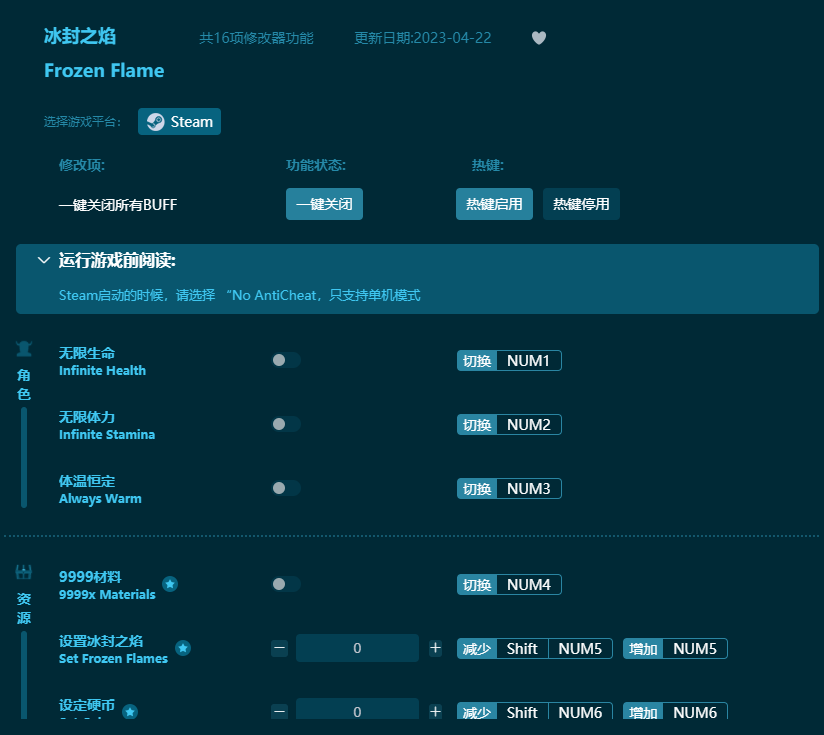Click the plus stepper for 设定硬币
824x735 pixels.
435,711
